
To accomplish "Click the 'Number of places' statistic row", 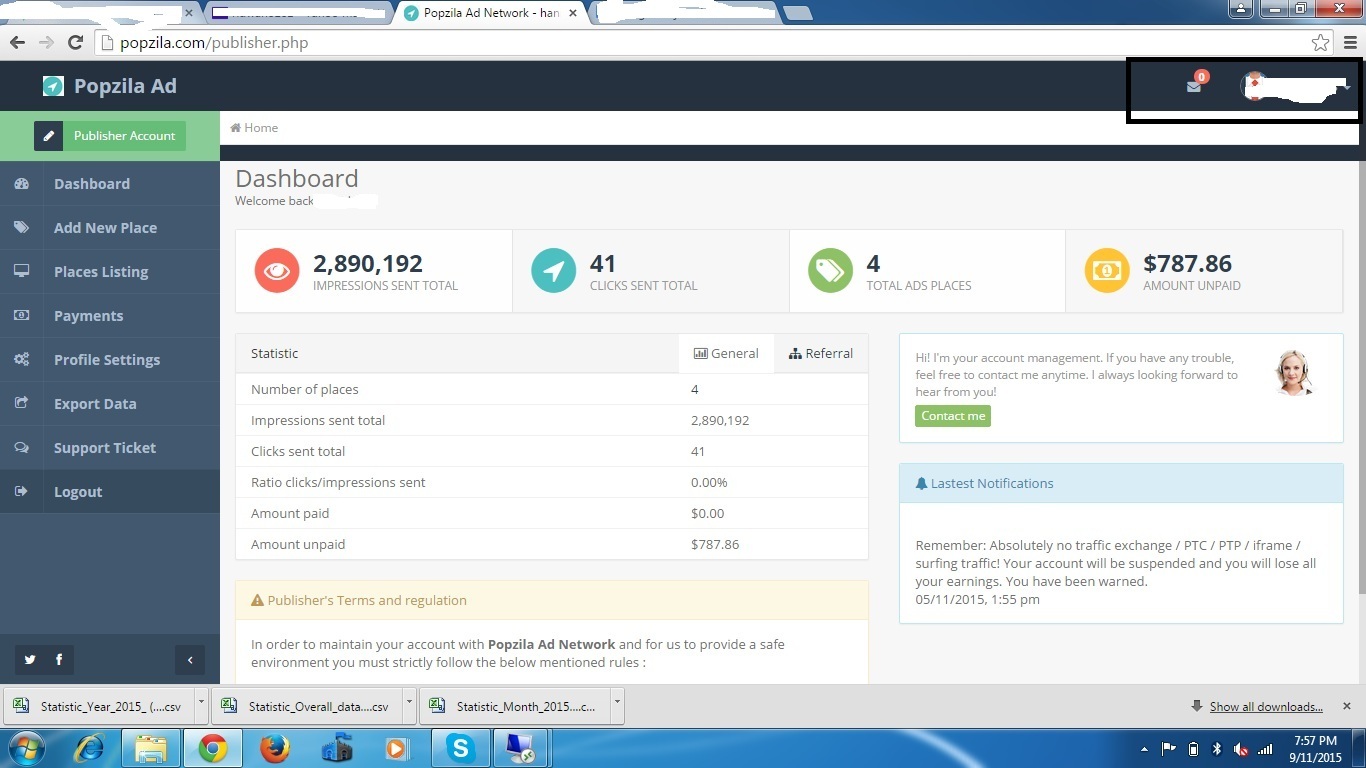I will point(552,389).
